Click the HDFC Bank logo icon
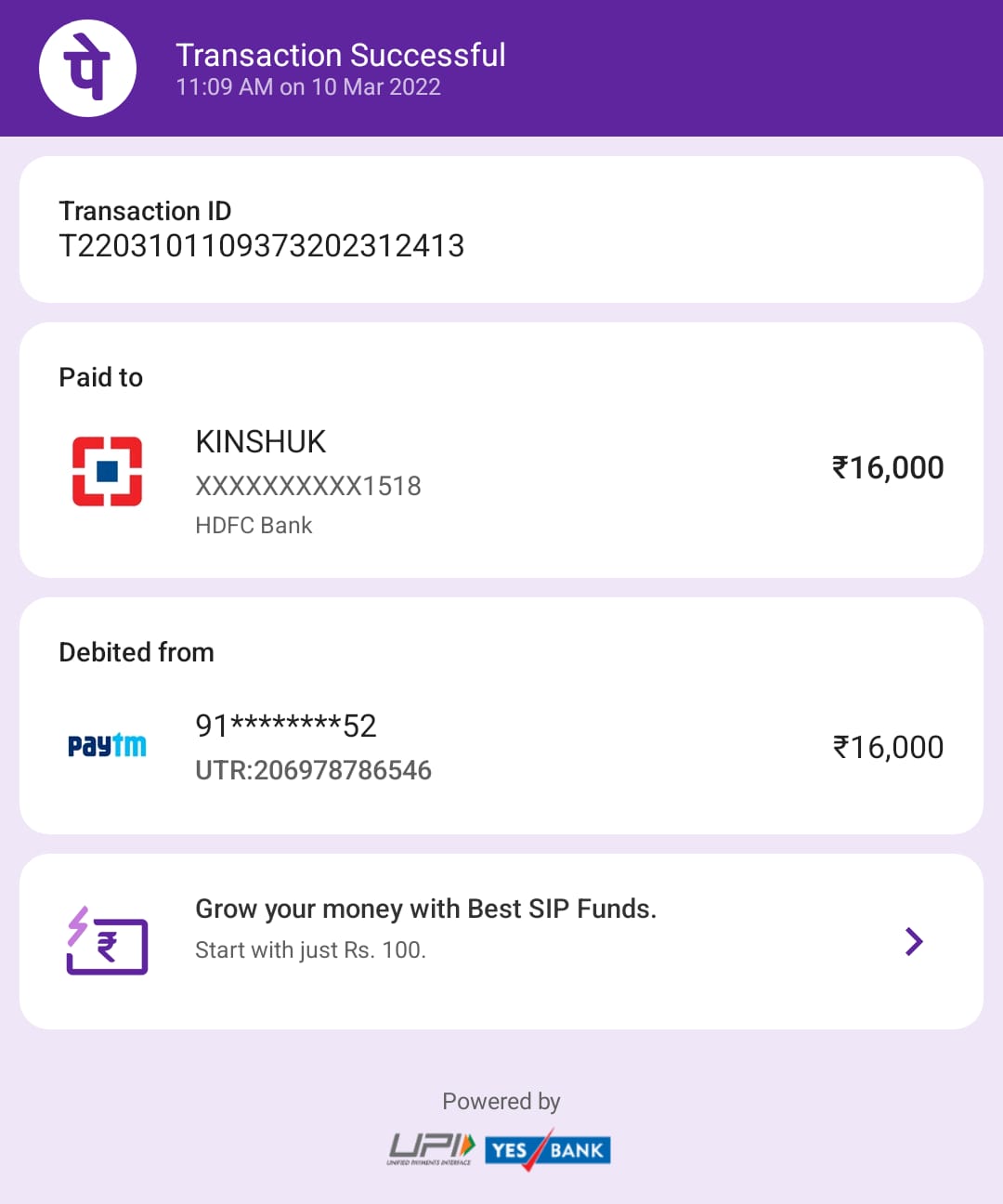The height and width of the screenshot is (1204, 1003). [107, 471]
